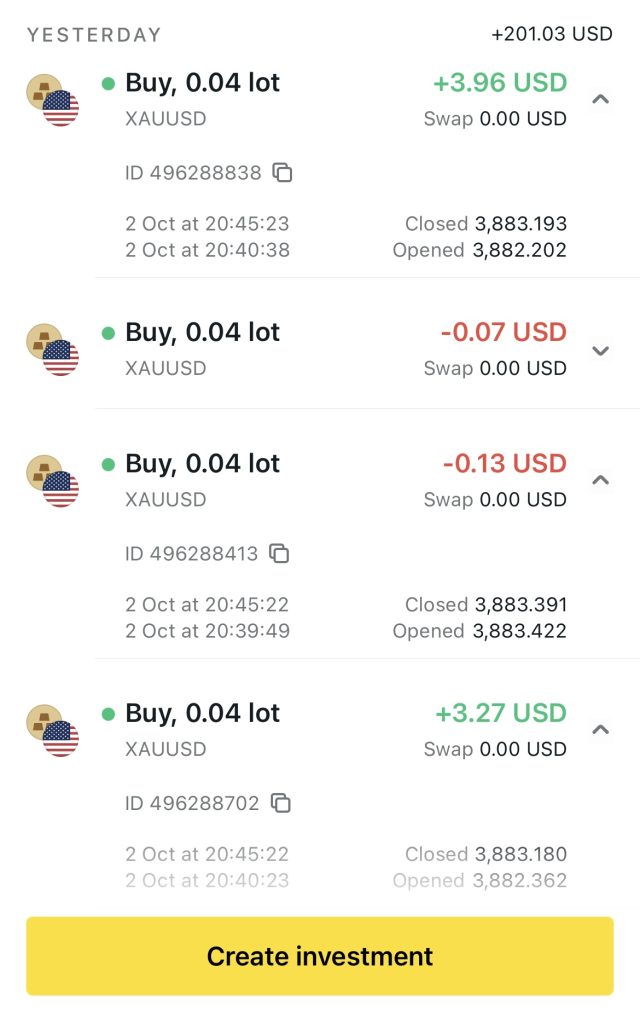
Task: Tap the XAUUSD icon of -0.07 USD trade
Action: [x=52, y=350]
